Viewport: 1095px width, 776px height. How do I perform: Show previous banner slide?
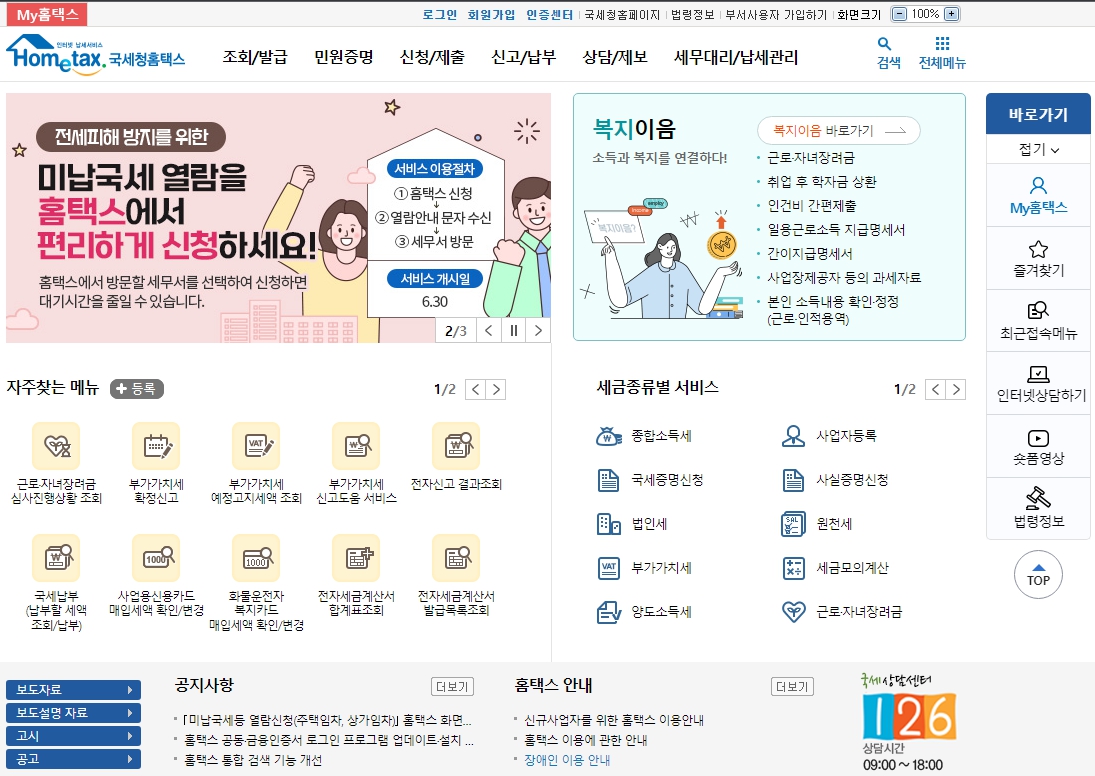(x=489, y=330)
